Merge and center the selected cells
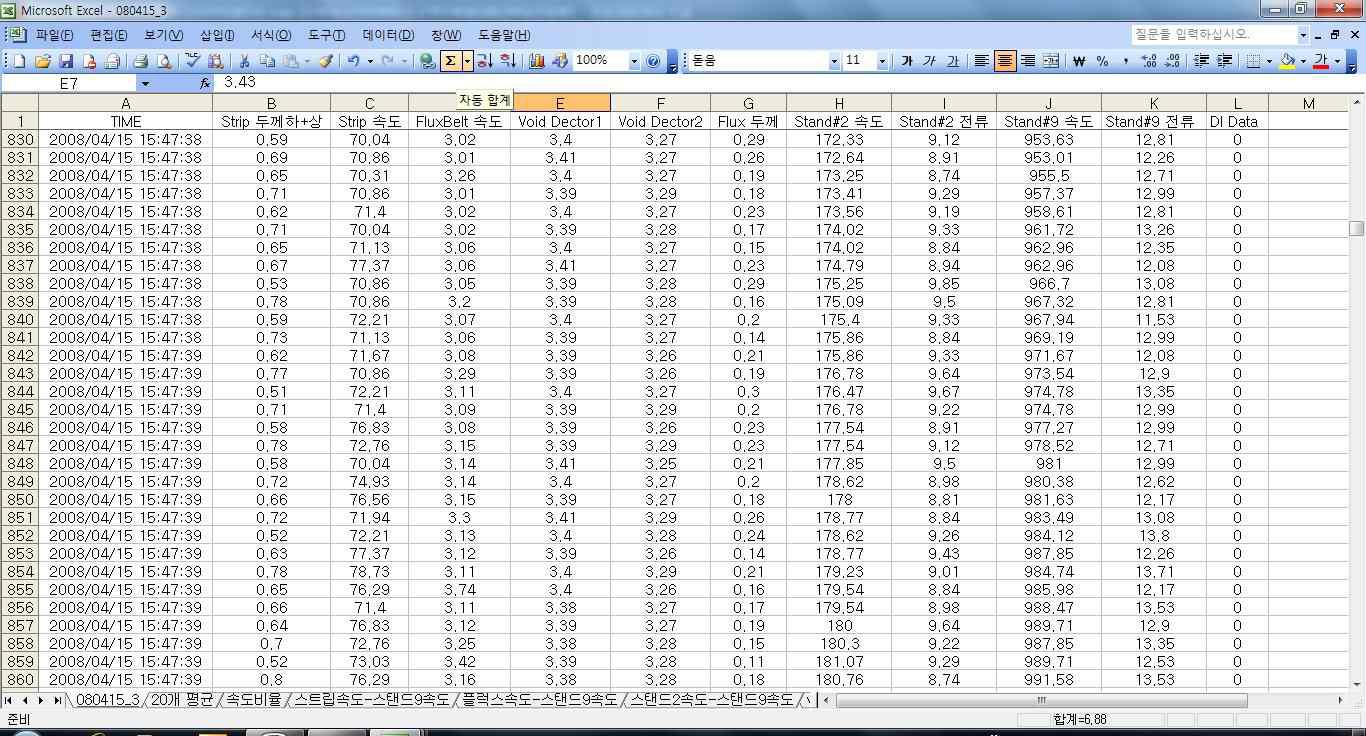Screen dimensions: 1366x736 (x=1050, y=61)
